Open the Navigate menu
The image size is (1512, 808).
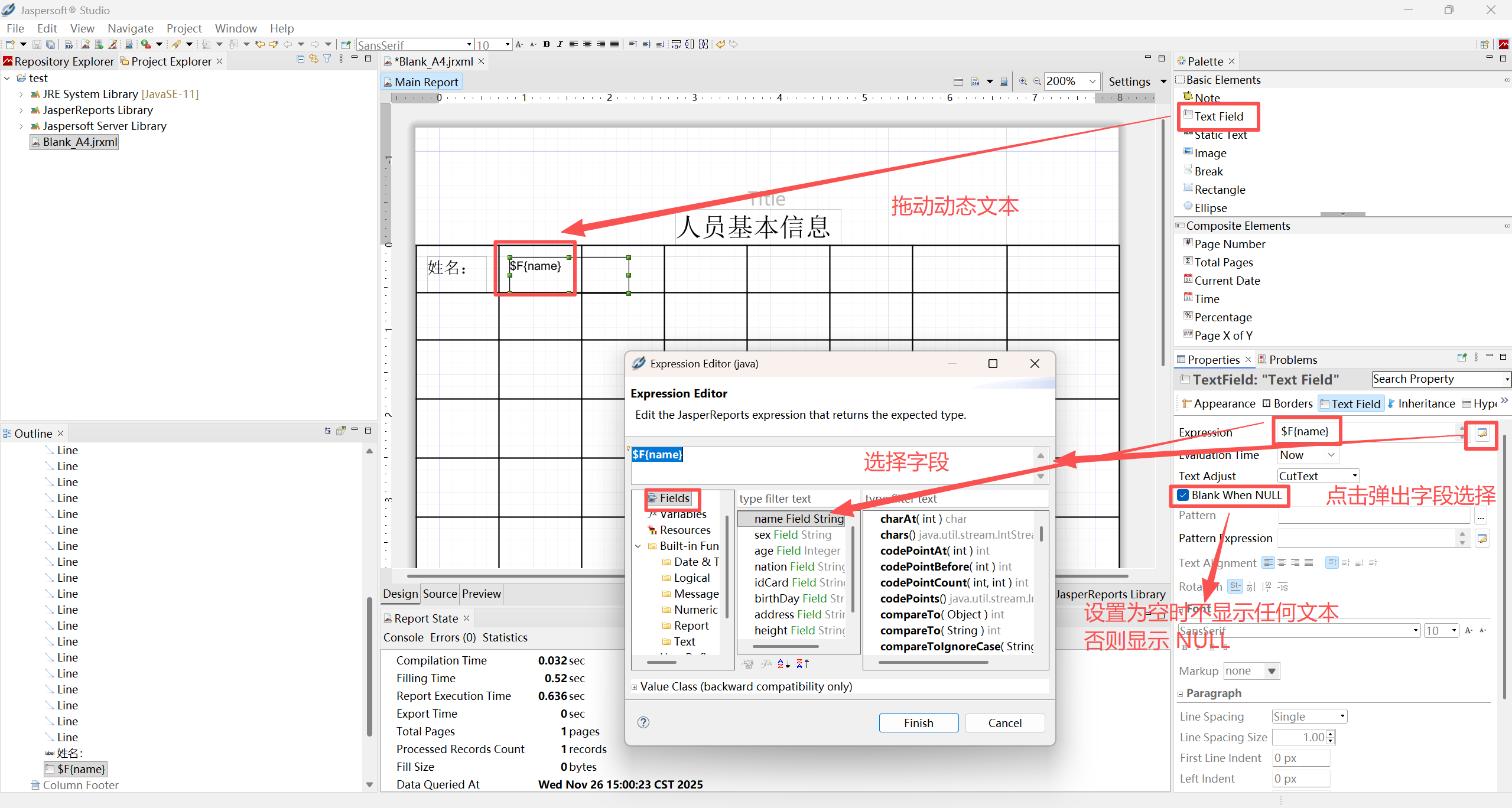pos(130,28)
